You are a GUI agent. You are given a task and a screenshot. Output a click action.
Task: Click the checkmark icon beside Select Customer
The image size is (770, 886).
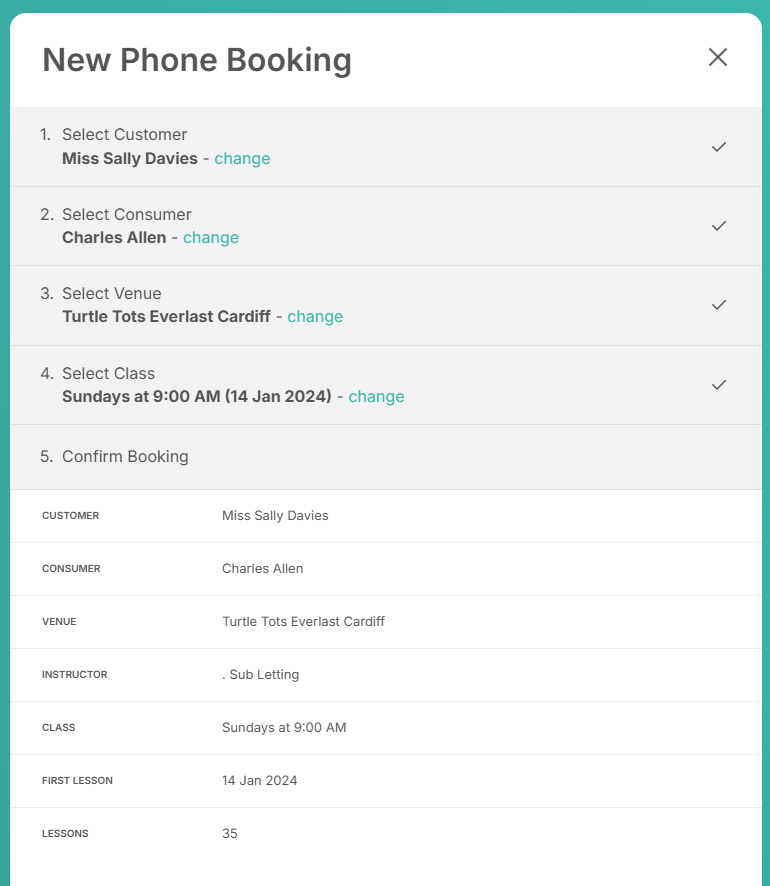pos(719,147)
